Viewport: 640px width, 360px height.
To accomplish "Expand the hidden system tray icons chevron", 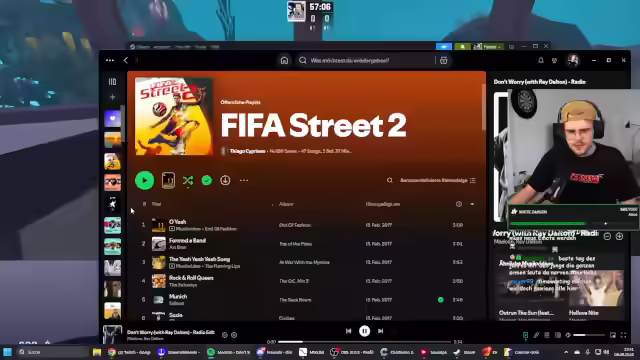I will (566, 352).
